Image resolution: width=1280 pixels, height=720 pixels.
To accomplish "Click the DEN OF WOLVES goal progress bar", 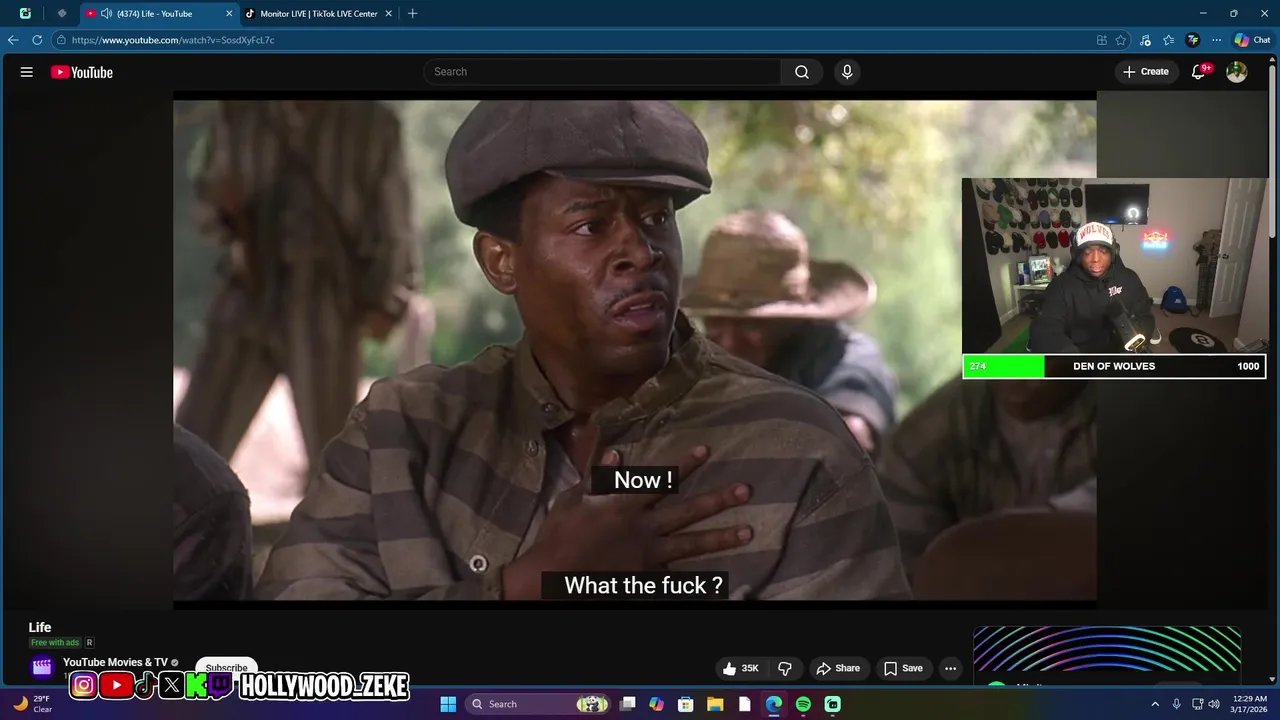I will [1114, 366].
